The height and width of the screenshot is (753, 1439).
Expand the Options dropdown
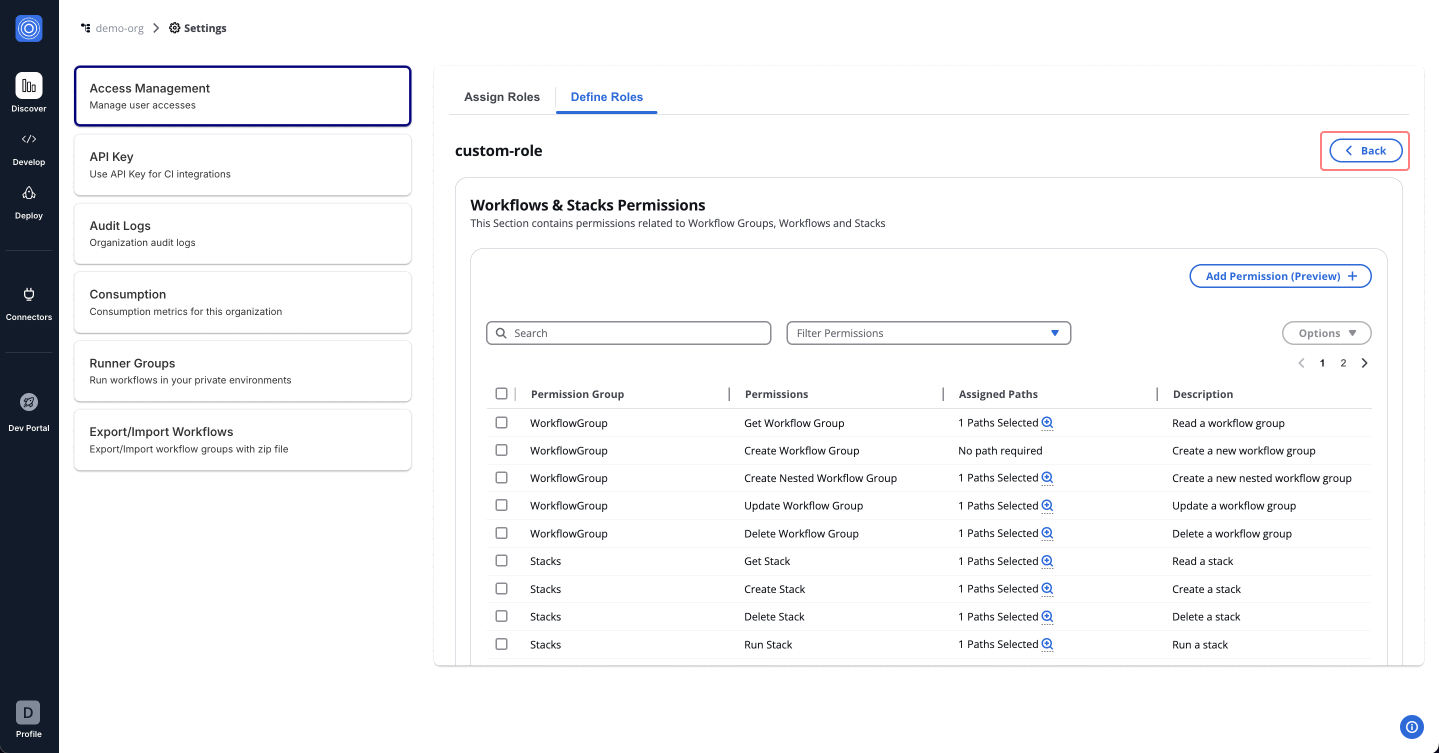pos(1326,333)
